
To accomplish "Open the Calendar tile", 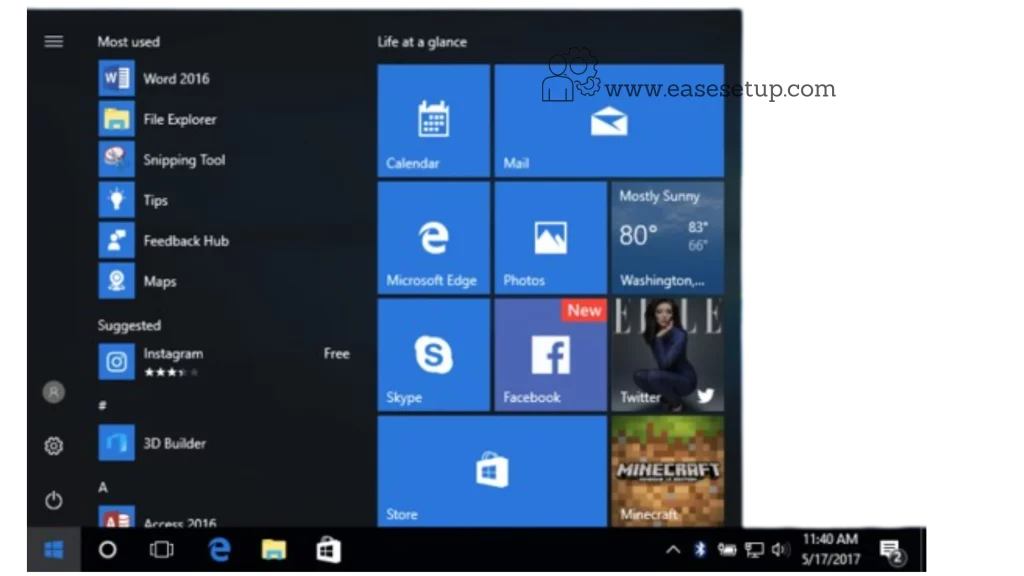I will [x=434, y=120].
